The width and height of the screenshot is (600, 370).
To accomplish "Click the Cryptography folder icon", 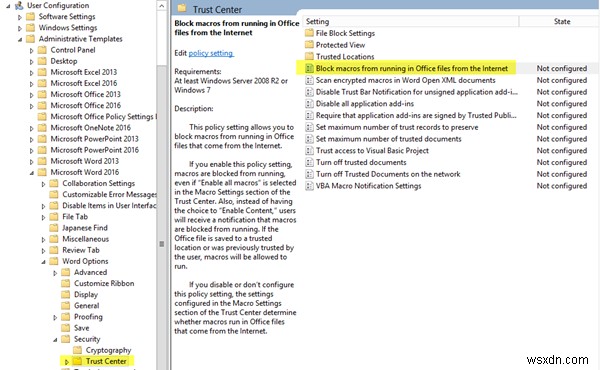I will tap(78, 350).
